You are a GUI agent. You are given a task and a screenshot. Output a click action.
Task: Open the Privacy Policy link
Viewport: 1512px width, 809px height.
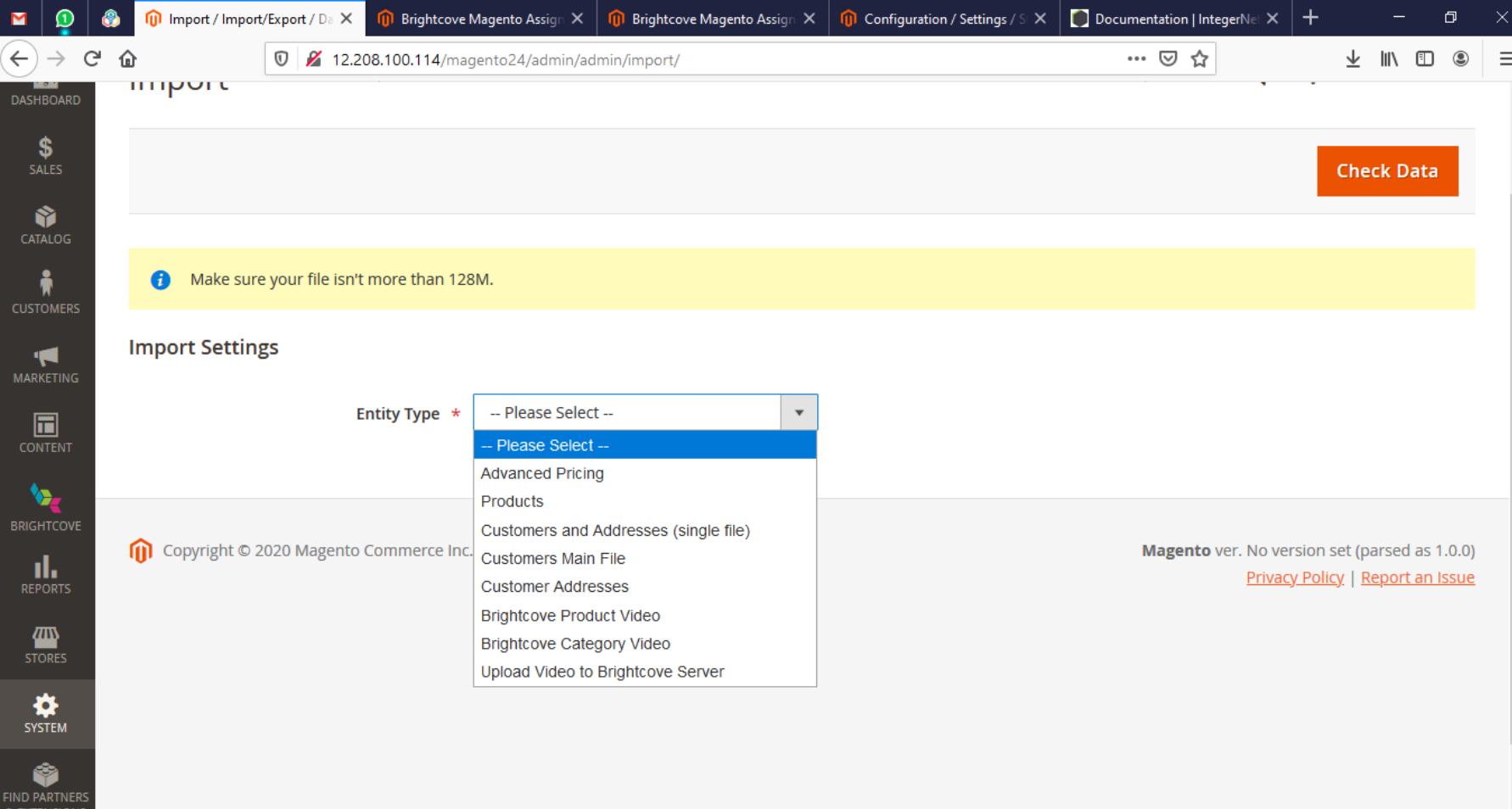[x=1294, y=577]
